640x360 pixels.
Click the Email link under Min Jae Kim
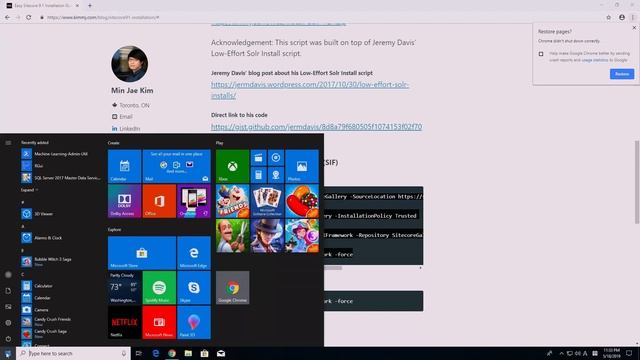[126, 117]
